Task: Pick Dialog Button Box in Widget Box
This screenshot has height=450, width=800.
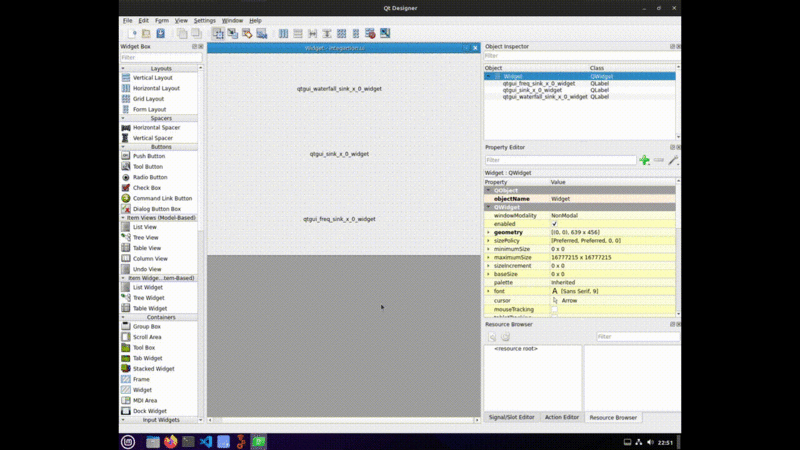Action: 157,209
